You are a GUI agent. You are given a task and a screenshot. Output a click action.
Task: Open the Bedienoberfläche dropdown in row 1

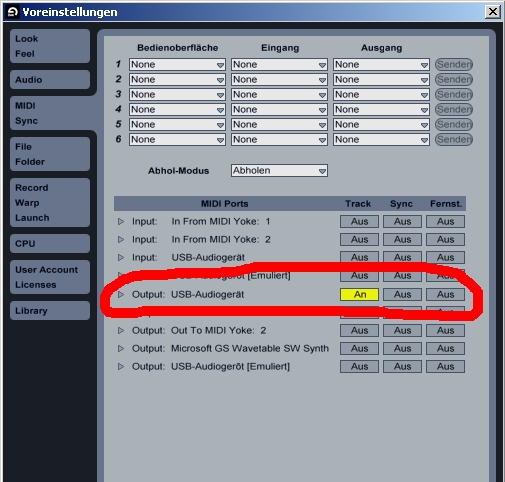[x=177, y=65]
